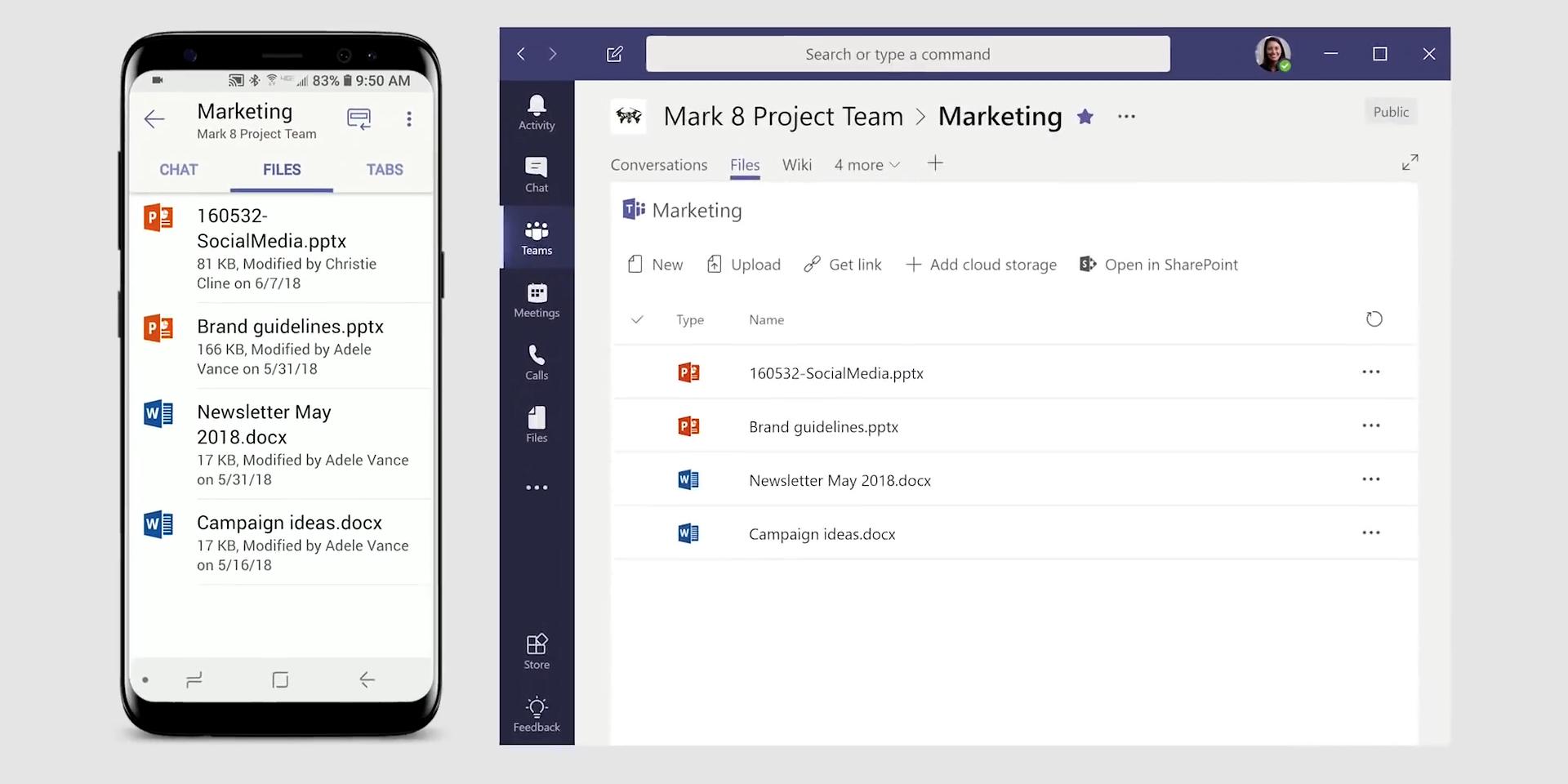Open the Activity feed in the sidebar
Image resolution: width=1568 pixels, height=784 pixels.
coord(536,112)
